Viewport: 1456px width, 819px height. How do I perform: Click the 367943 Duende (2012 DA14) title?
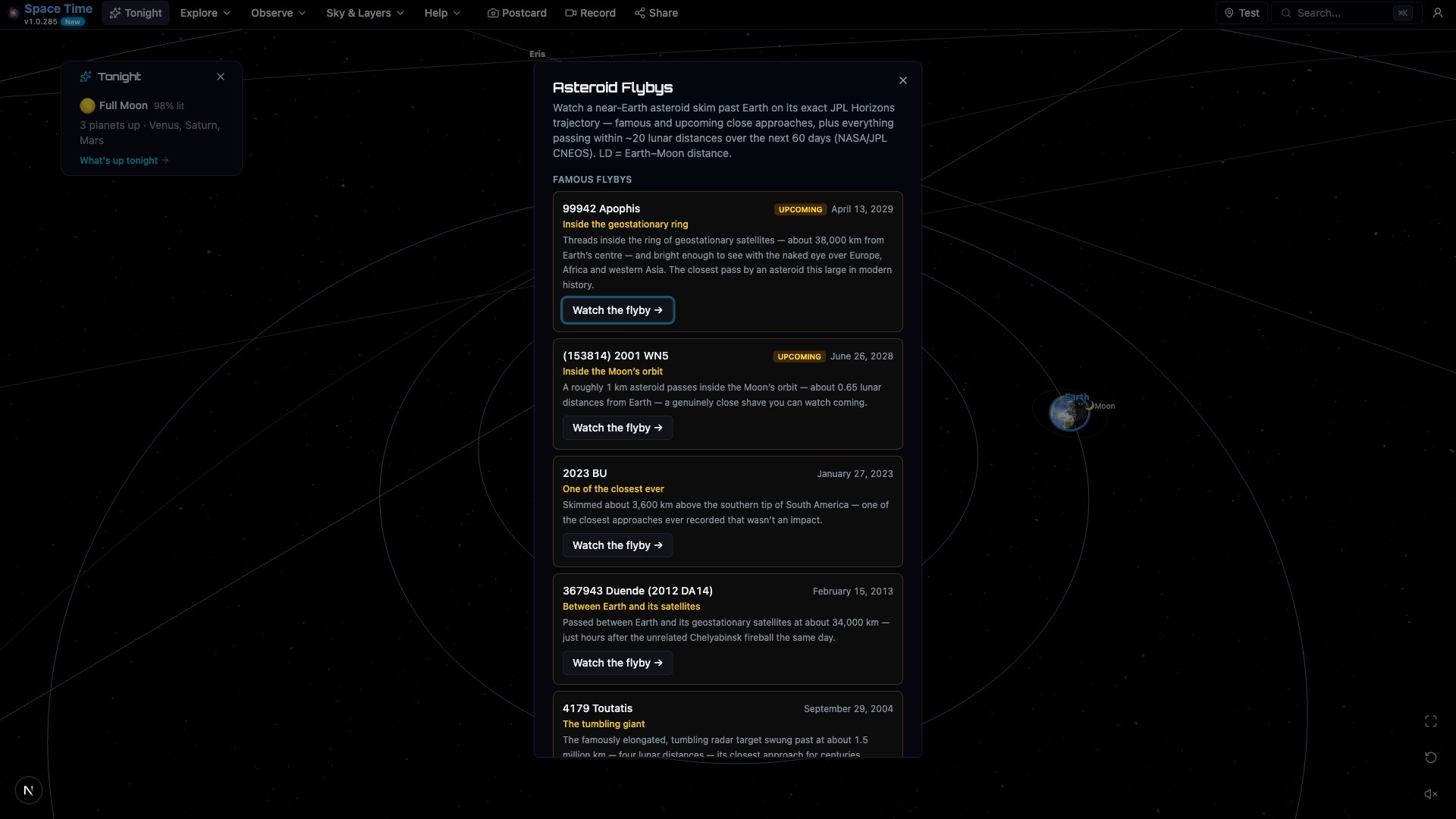638,591
